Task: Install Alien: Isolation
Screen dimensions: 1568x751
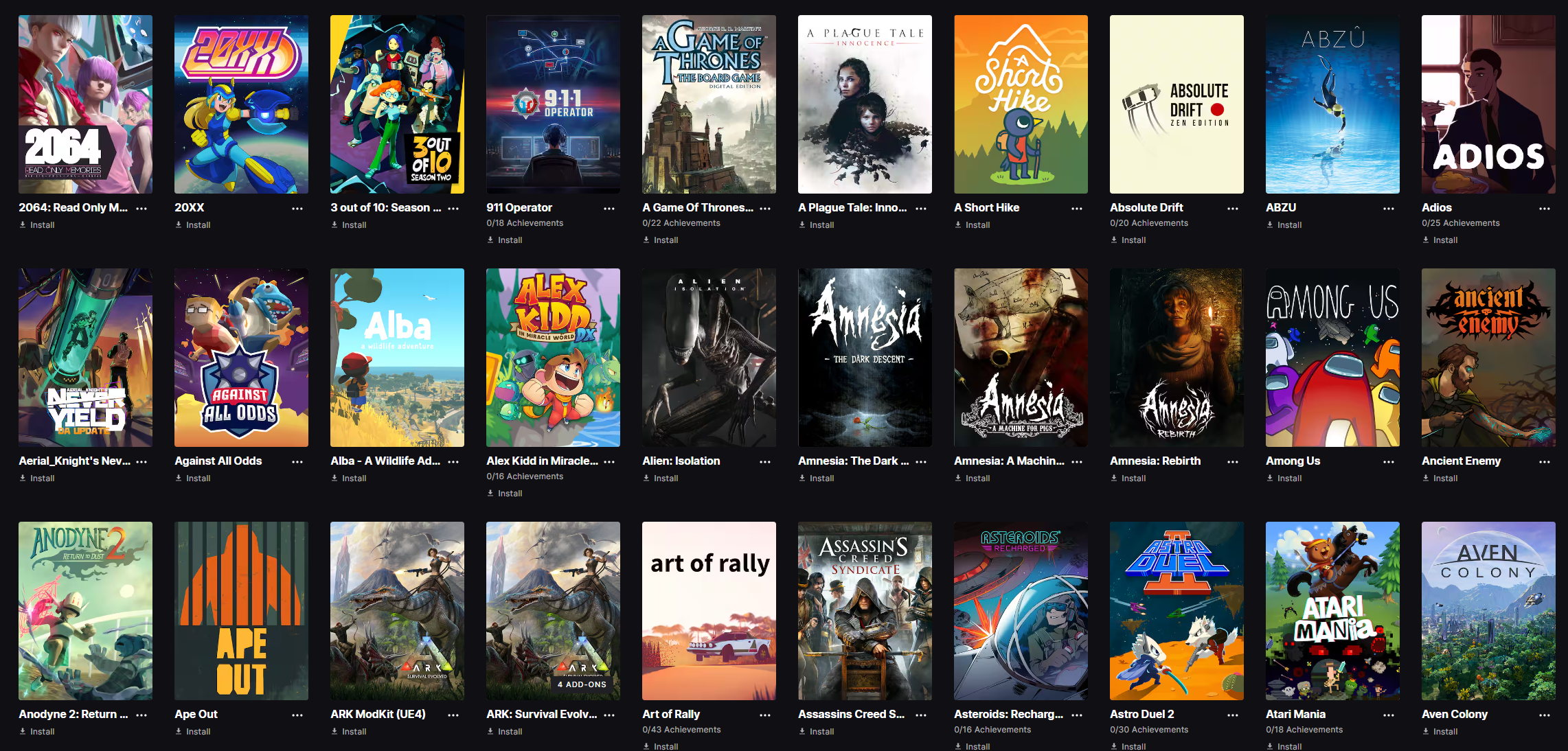Action: [661, 478]
